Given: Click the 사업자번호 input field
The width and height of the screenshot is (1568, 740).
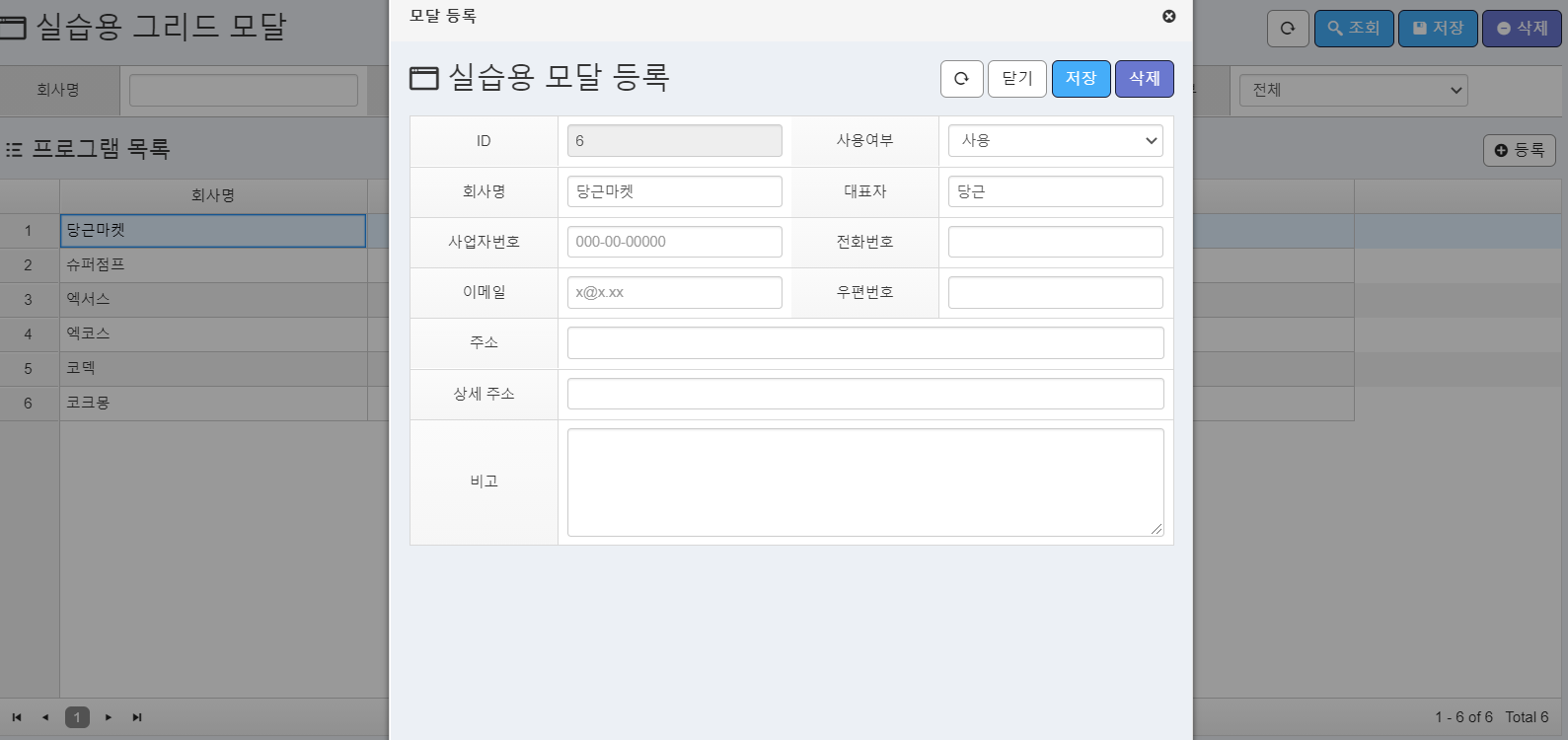Looking at the screenshot, I should (674, 242).
